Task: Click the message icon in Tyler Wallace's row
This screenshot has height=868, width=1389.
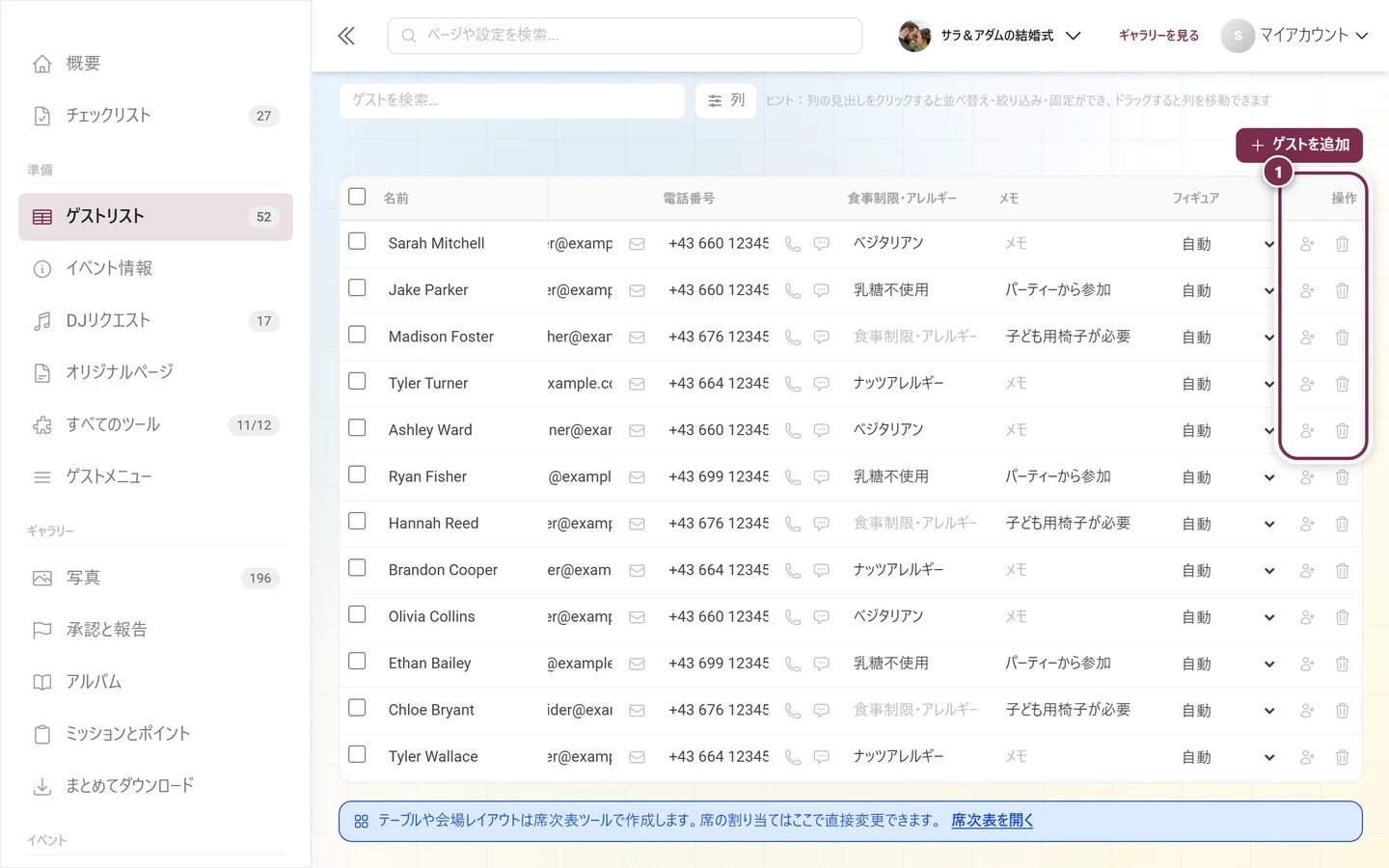Action: (822, 757)
